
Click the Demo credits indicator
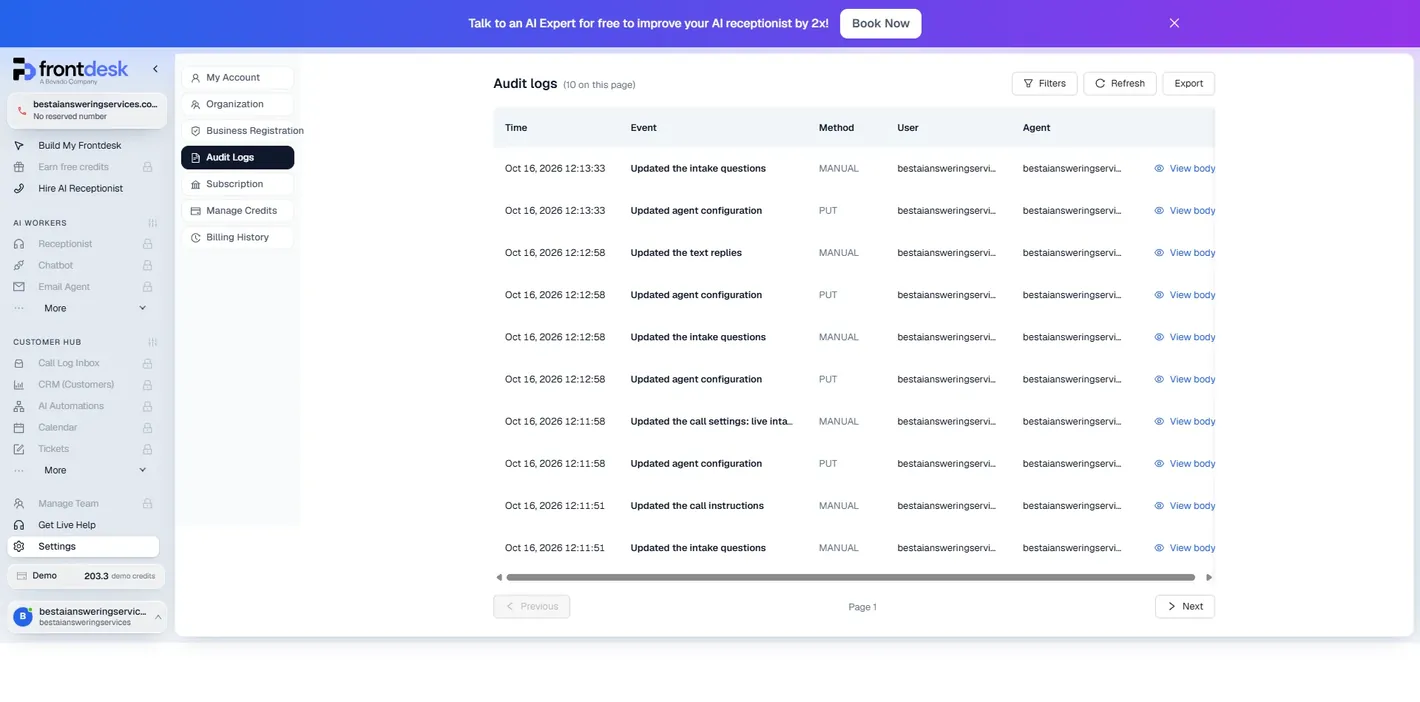[86, 576]
